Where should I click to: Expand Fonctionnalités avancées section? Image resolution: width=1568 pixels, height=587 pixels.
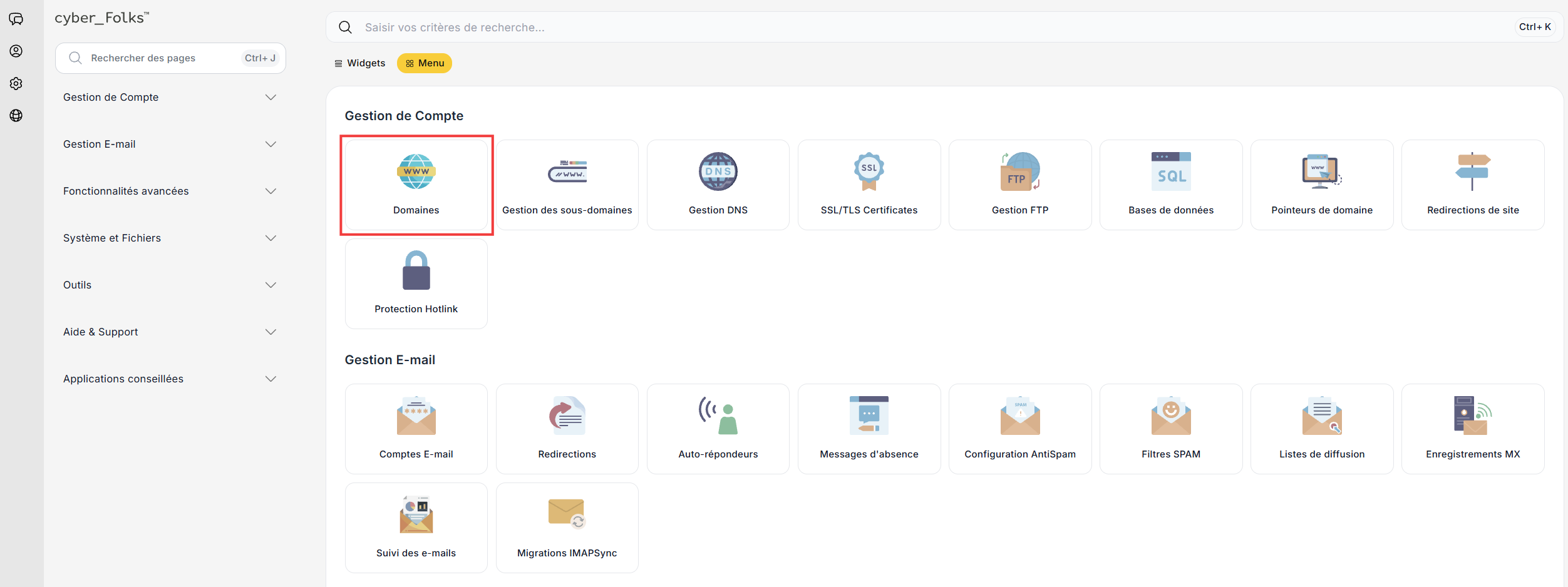(x=170, y=191)
